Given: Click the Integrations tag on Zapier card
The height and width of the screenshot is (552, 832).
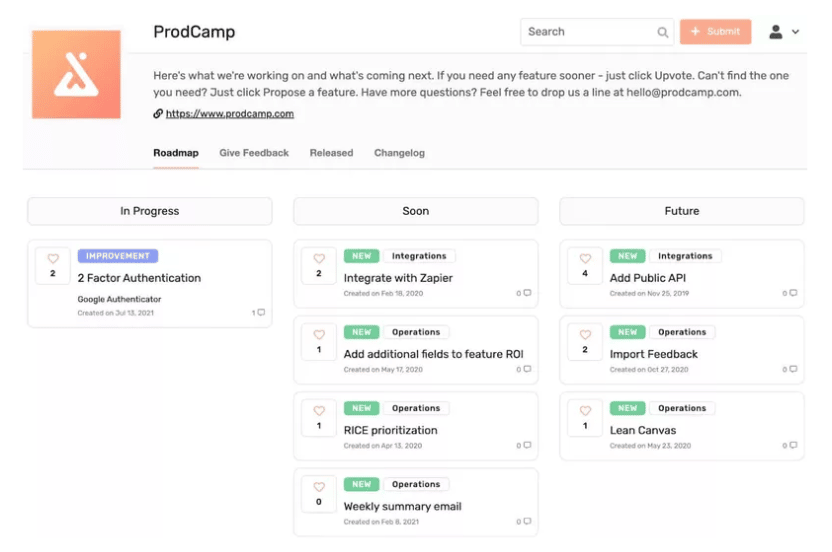Looking at the screenshot, I should [x=419, y=256].
